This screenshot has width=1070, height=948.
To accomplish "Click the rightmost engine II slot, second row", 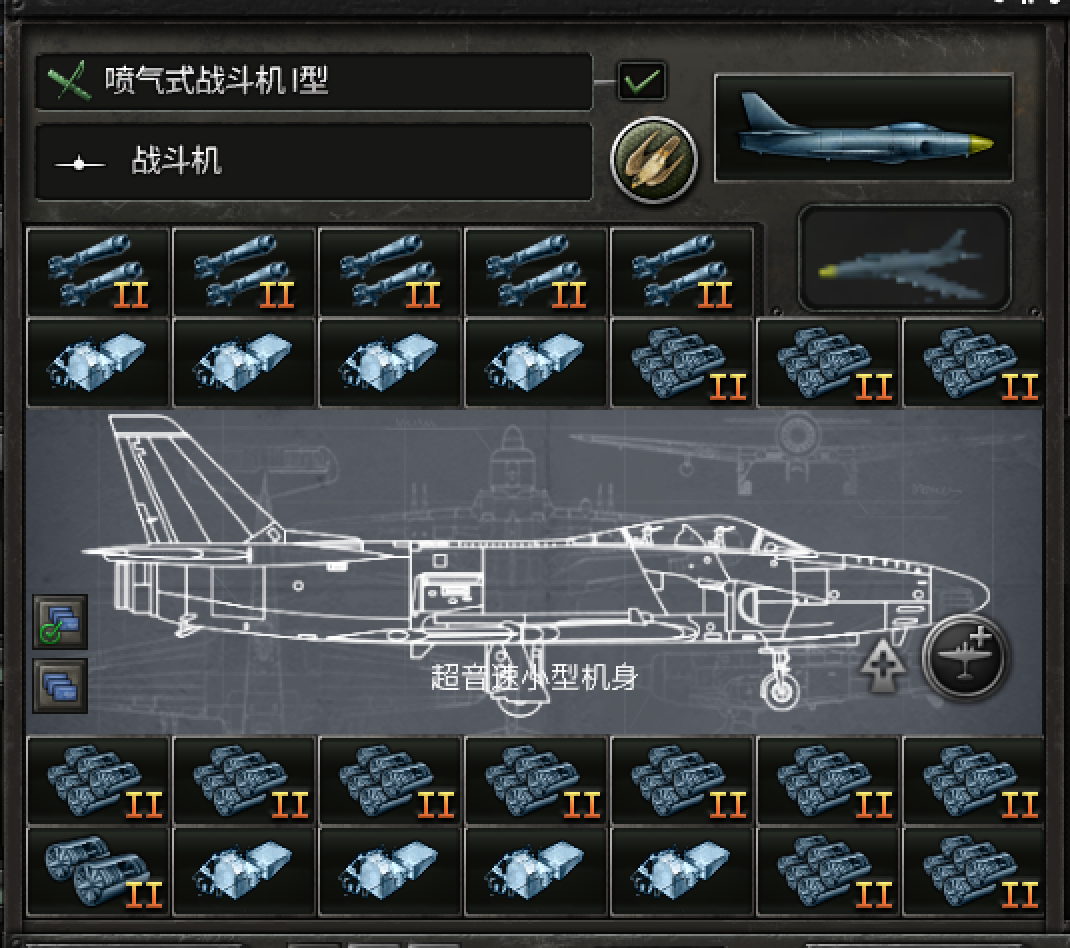I will tap(974, 363).
